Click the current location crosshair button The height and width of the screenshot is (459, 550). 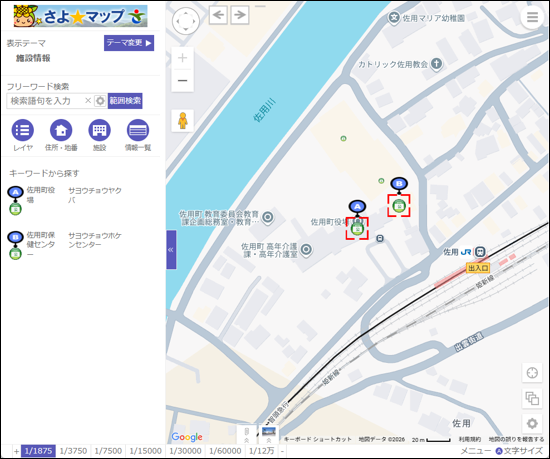point(532,373)
